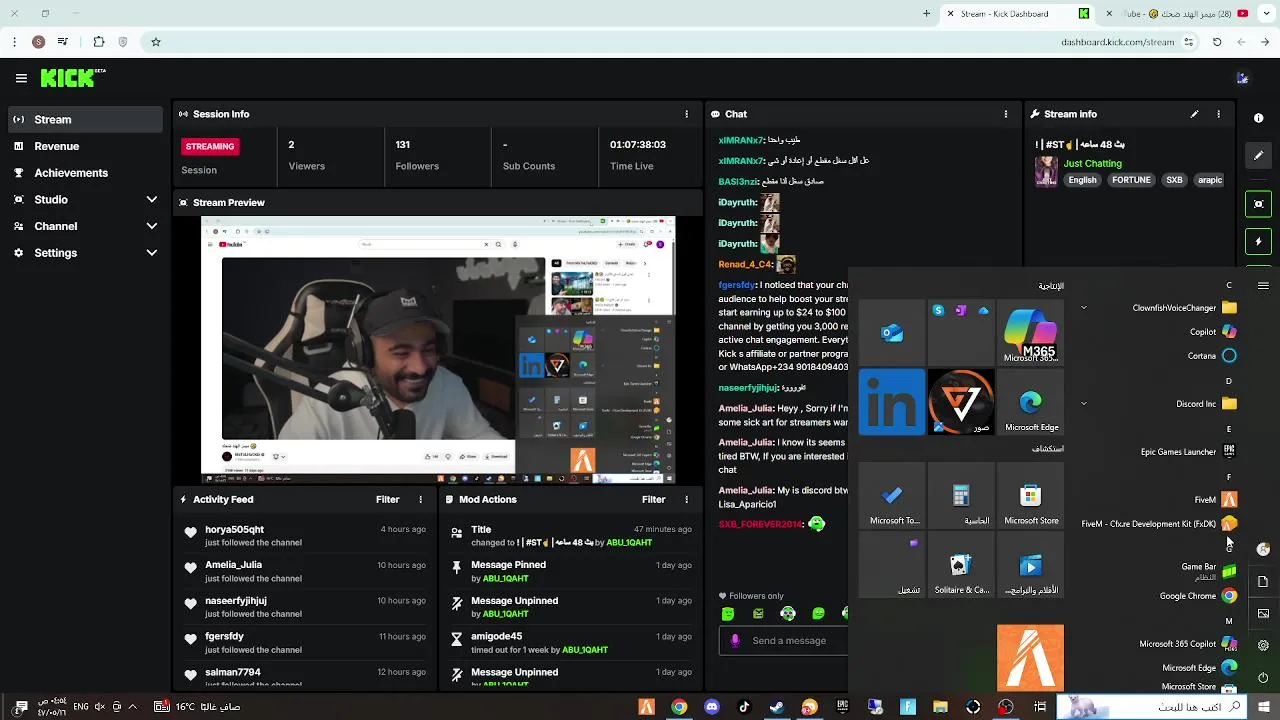Open Activity Feed options menu
The height and width of the screenshot is (720, 1280).
click(420, 499)
